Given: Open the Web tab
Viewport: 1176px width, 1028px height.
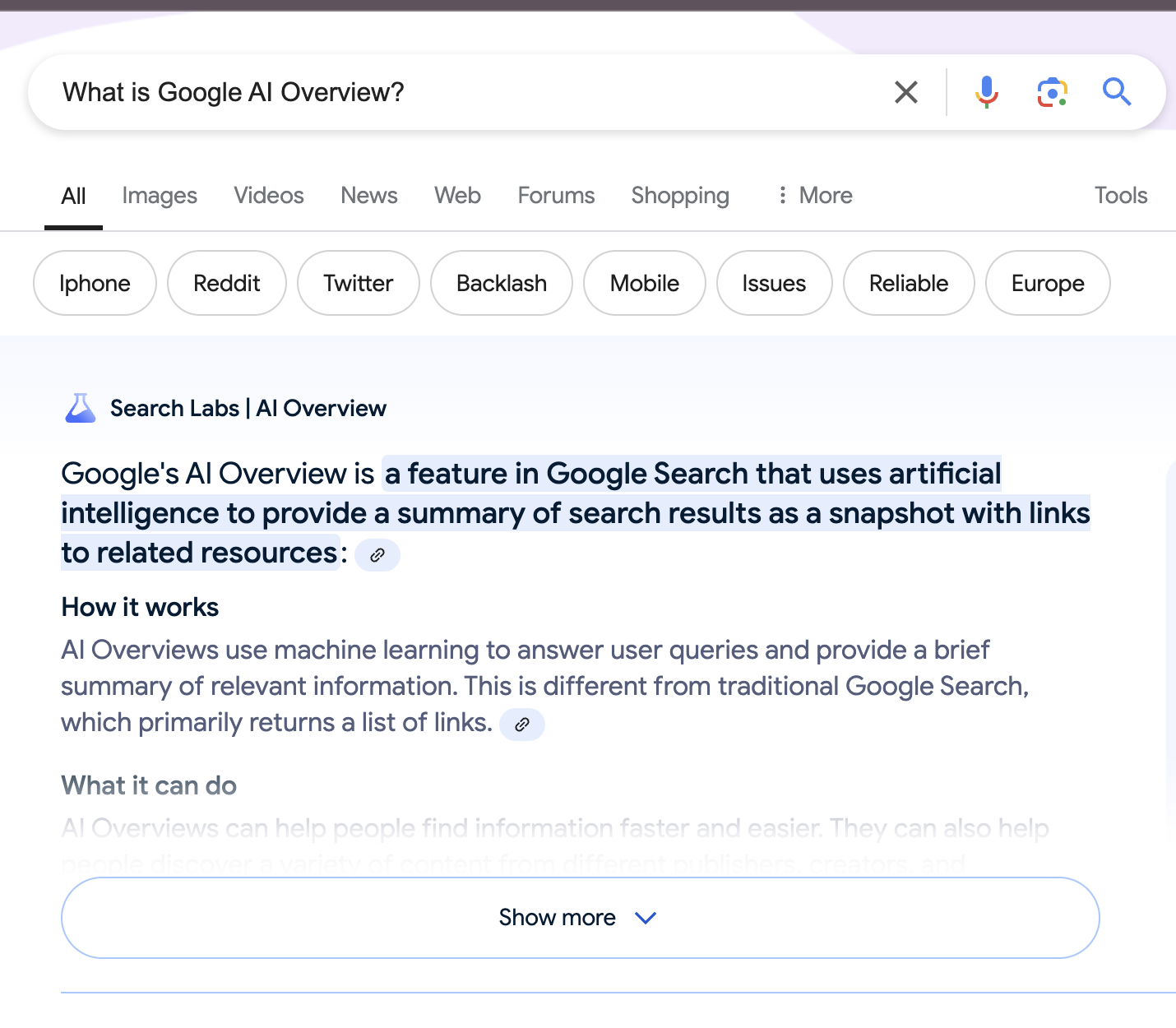Looking at the screenshot, I should coord(457,196).
